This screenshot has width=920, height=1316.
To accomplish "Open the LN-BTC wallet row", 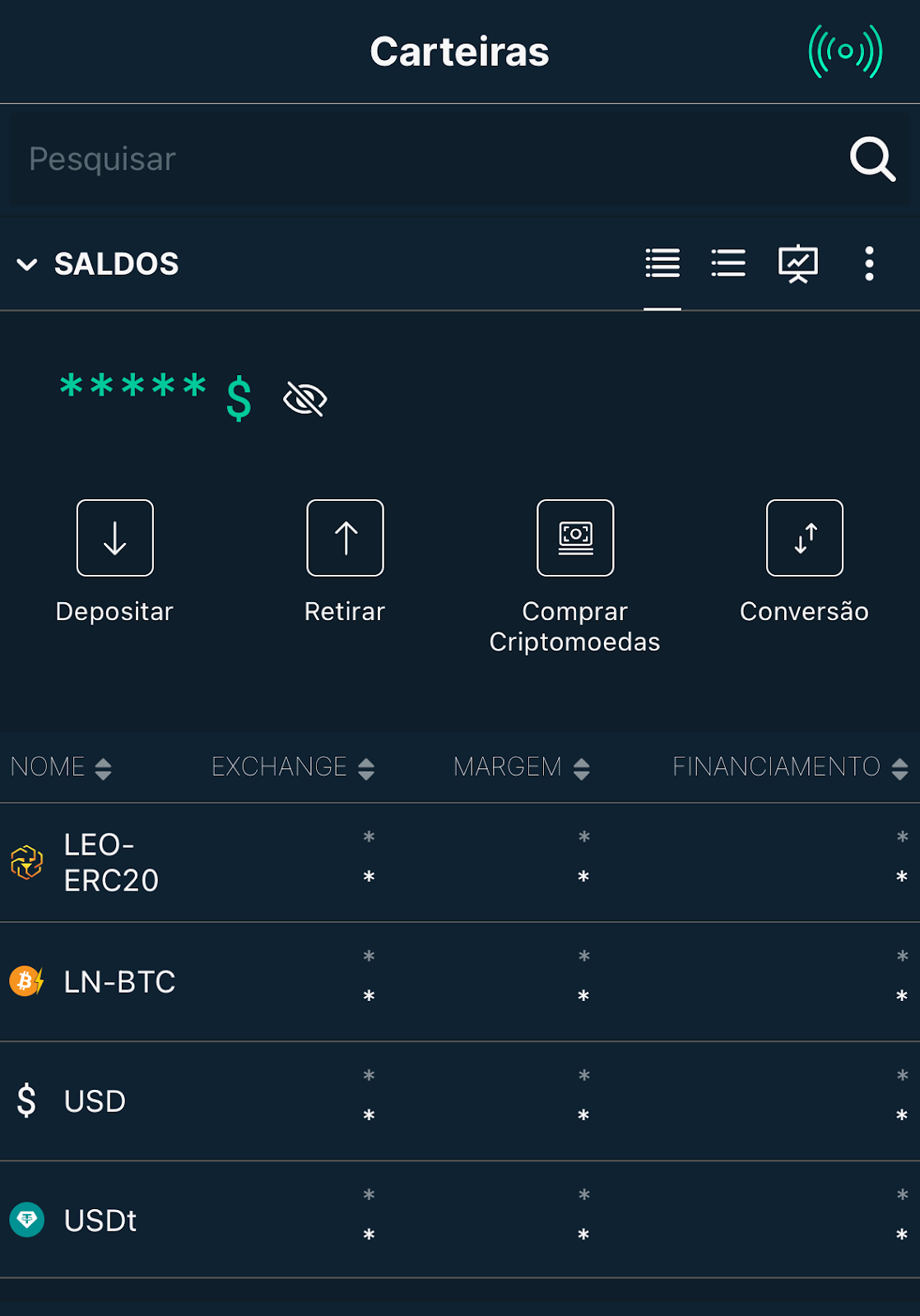I will point(460,982).
